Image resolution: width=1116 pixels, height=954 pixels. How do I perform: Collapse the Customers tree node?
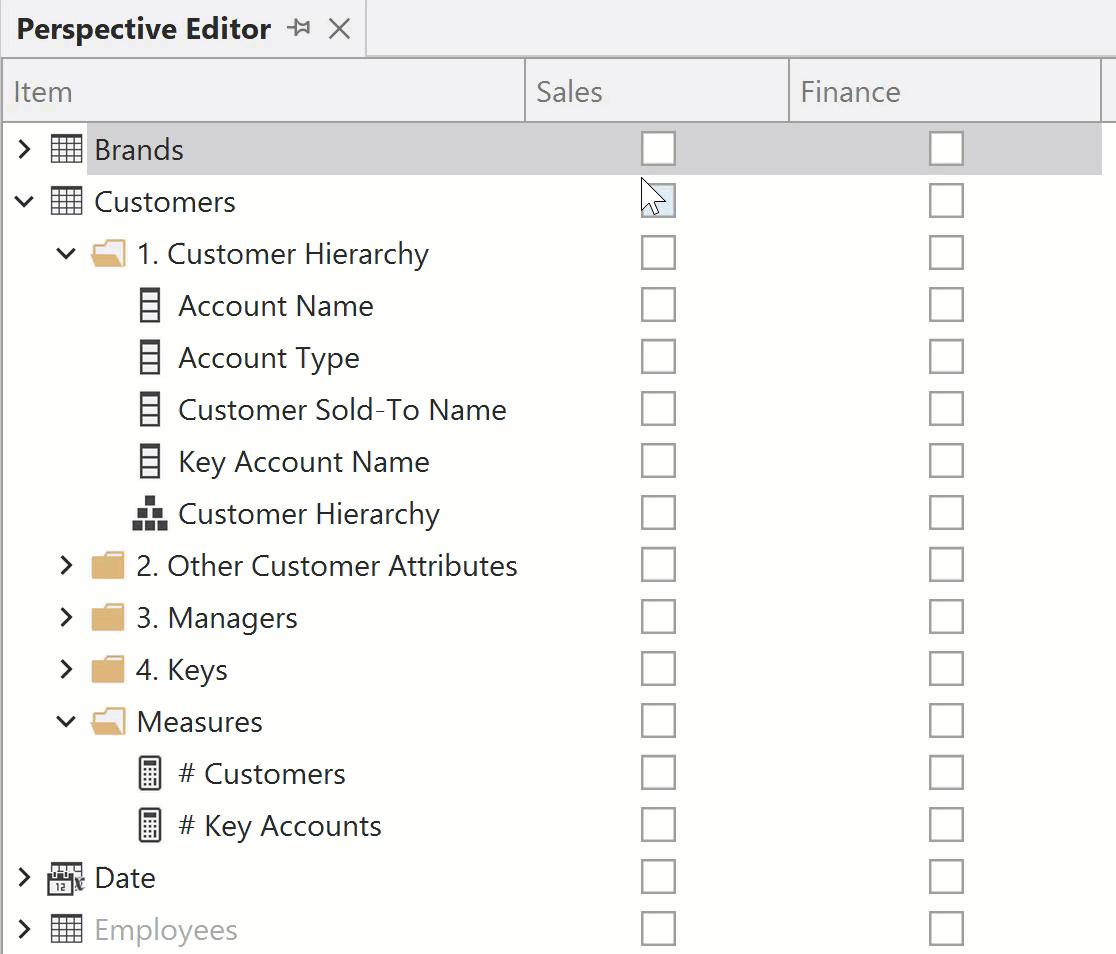point(23,201)
